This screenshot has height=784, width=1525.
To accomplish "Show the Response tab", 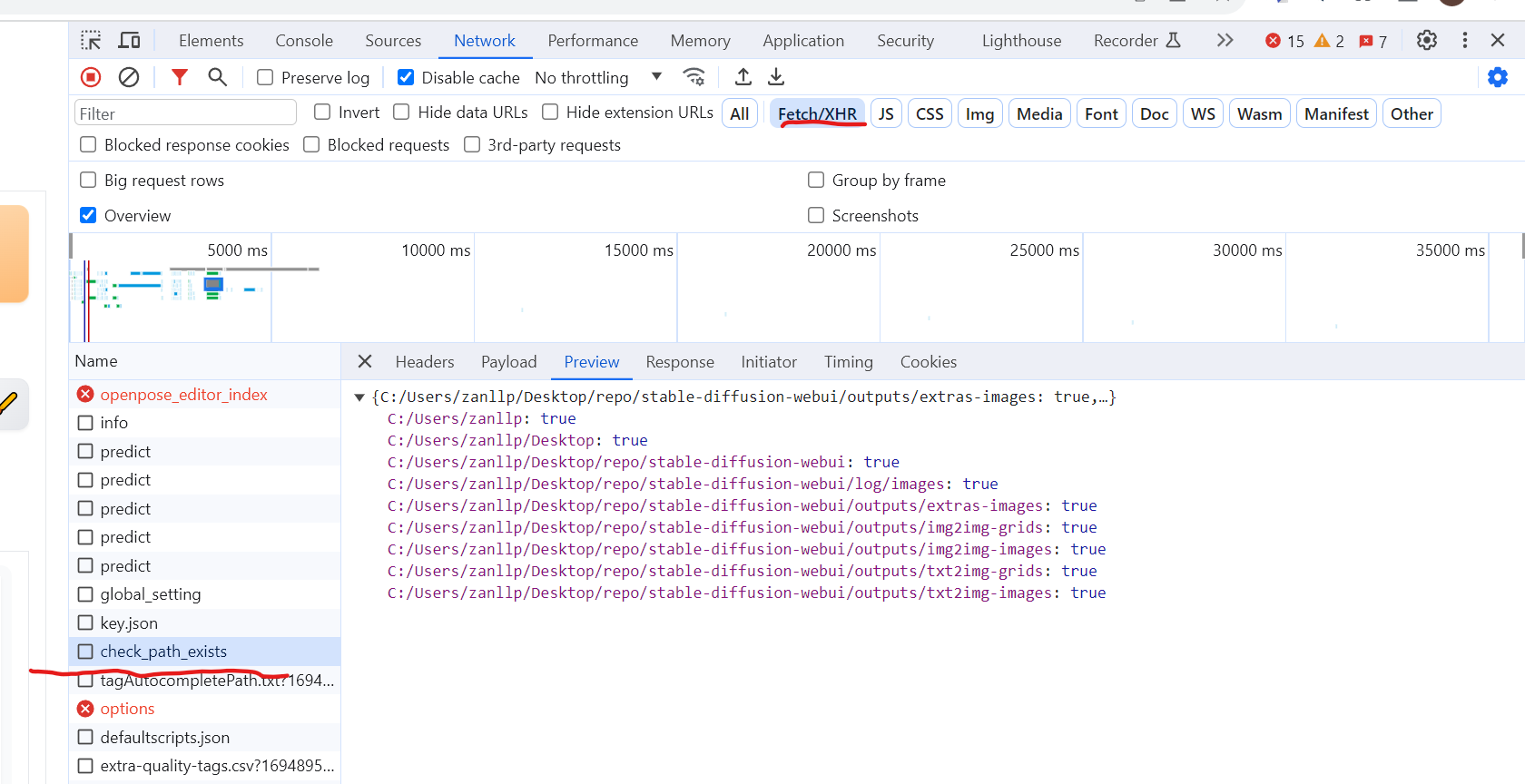I will pyautogui.click(x=680, y=362).
